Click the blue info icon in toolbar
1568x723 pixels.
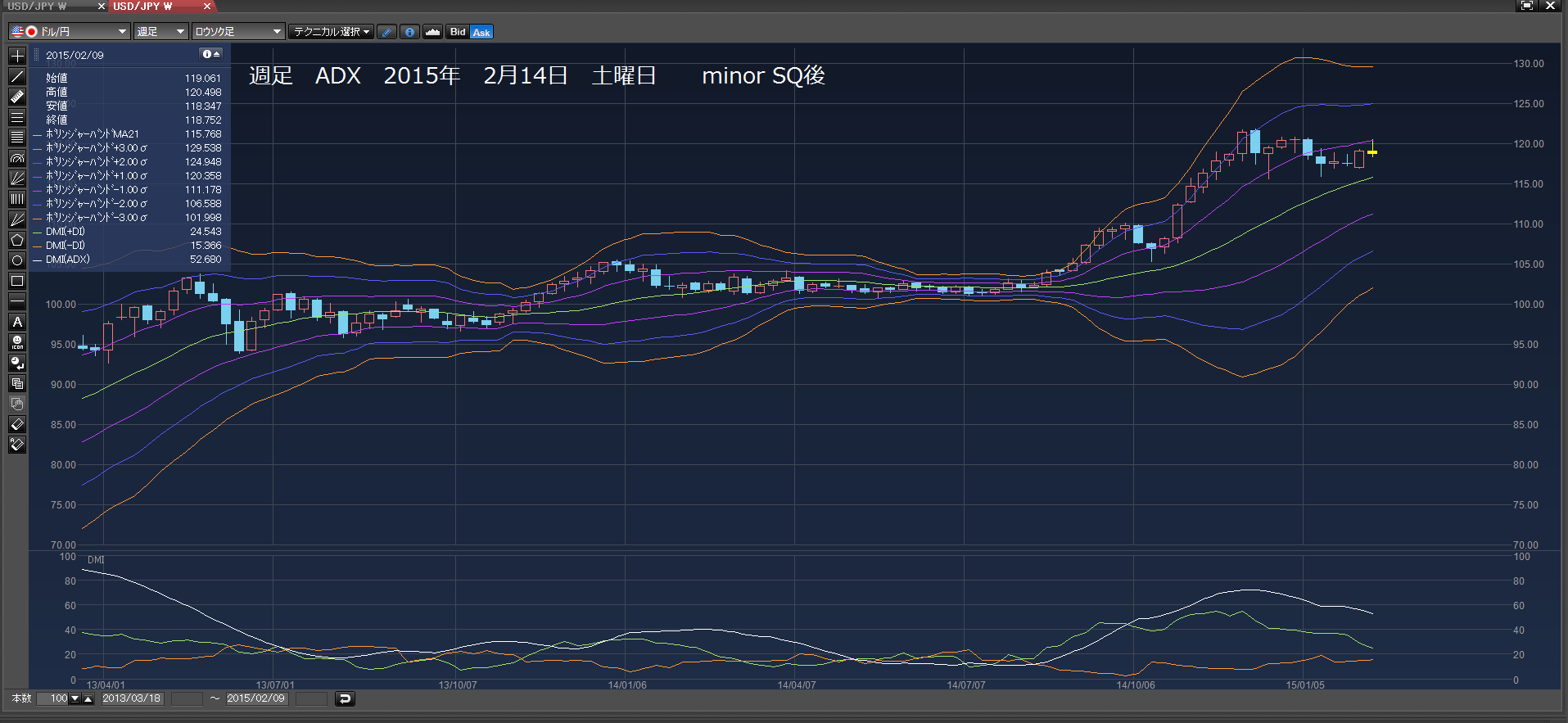click(x=410, y=32)
